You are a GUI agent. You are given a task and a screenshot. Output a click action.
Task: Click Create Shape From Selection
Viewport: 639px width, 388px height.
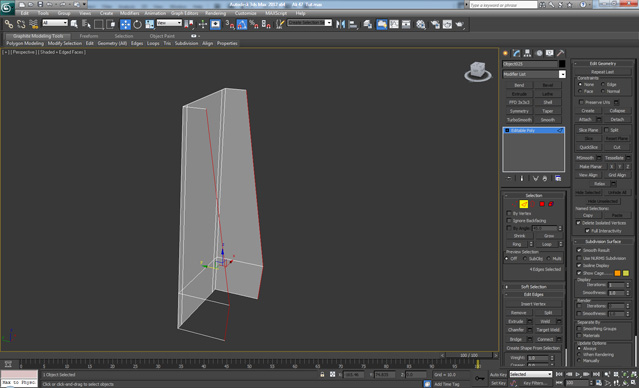[533, 348]
